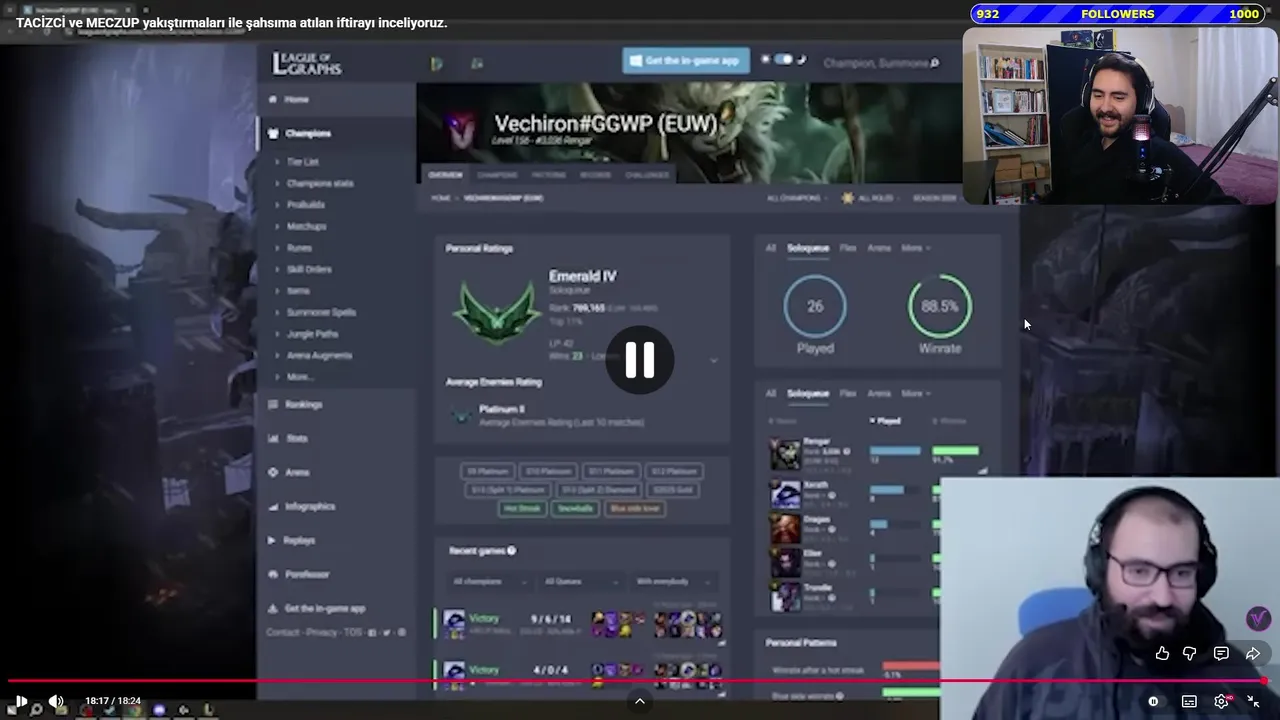Turn on subtitles captions button
The height and width of the screenshot is (720, 1280).
pyautogui.click(x=1189, y=701)
